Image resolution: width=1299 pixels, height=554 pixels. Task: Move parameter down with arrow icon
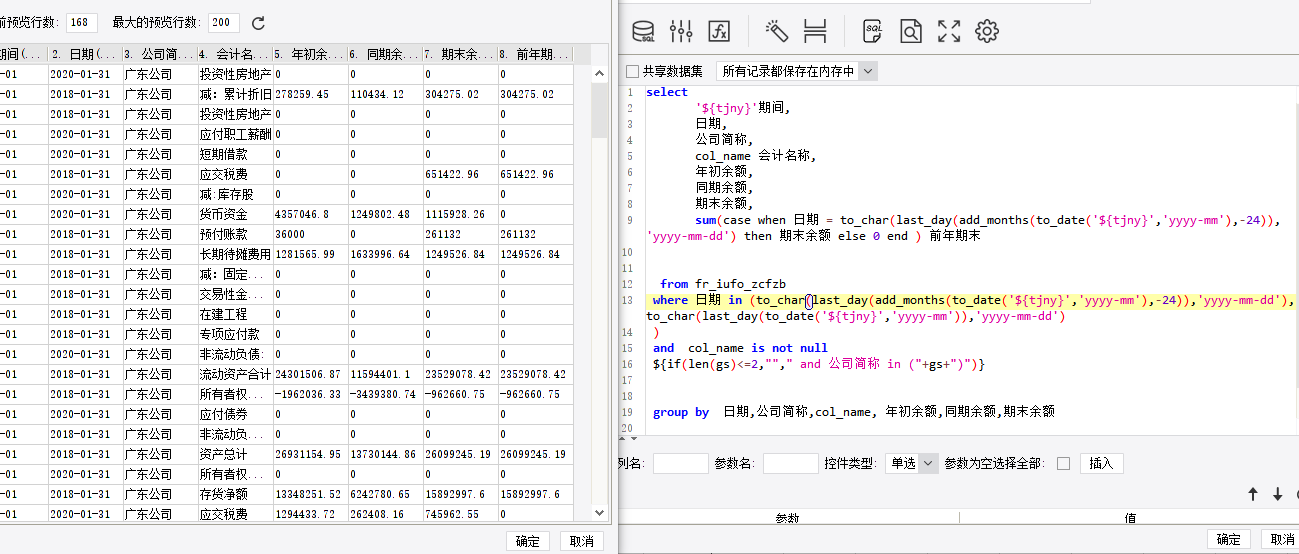point(1277,494)
